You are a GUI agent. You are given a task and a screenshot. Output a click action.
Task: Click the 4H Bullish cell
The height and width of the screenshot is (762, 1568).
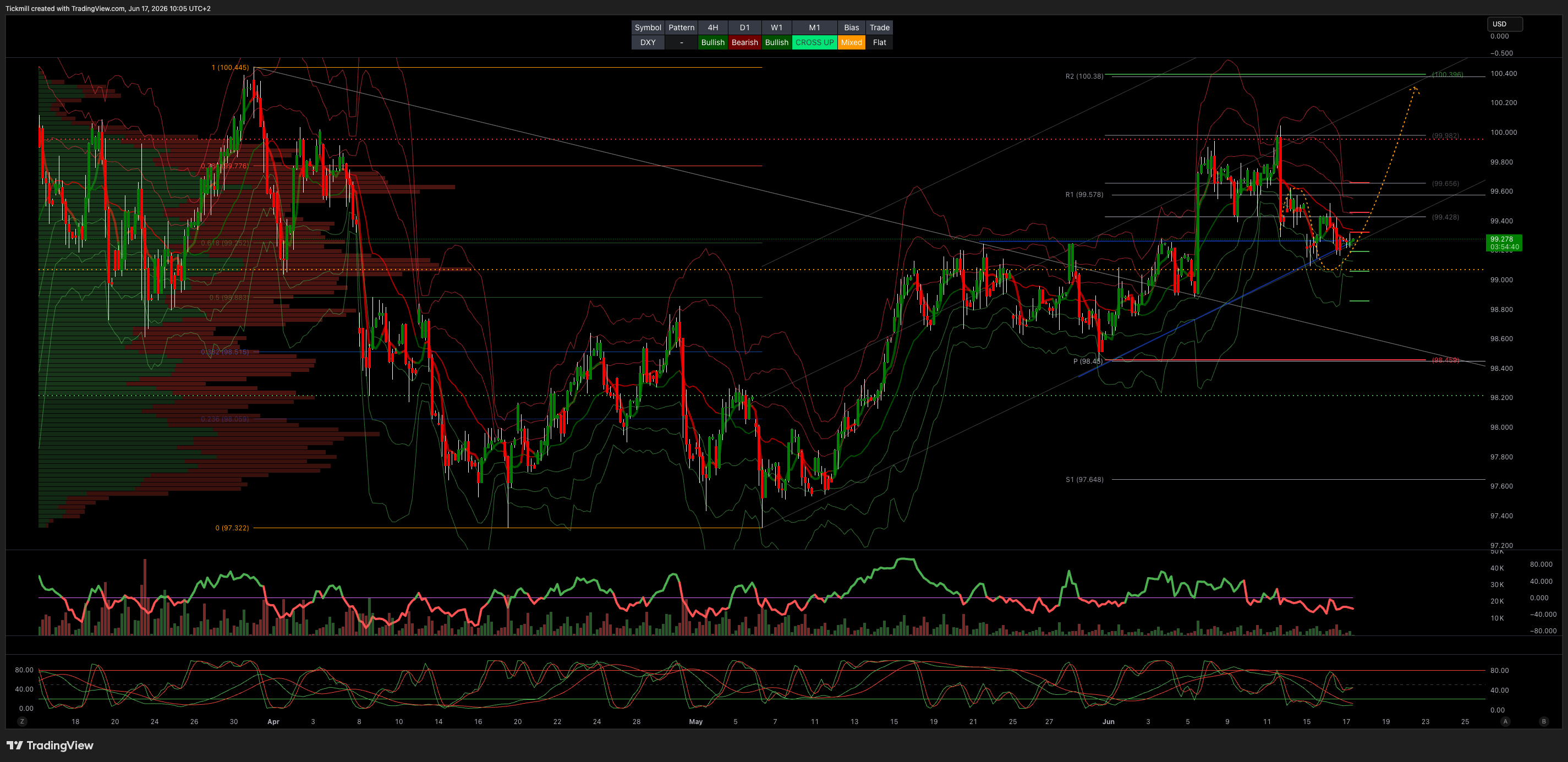click(713, 42)
